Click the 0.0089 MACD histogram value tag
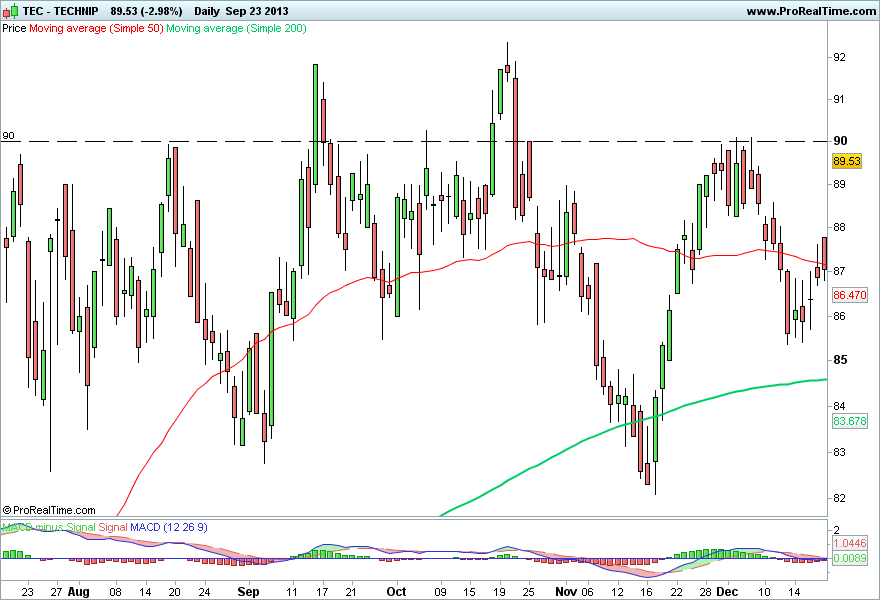This screenshot has width=880, height=600. (849, 558)
